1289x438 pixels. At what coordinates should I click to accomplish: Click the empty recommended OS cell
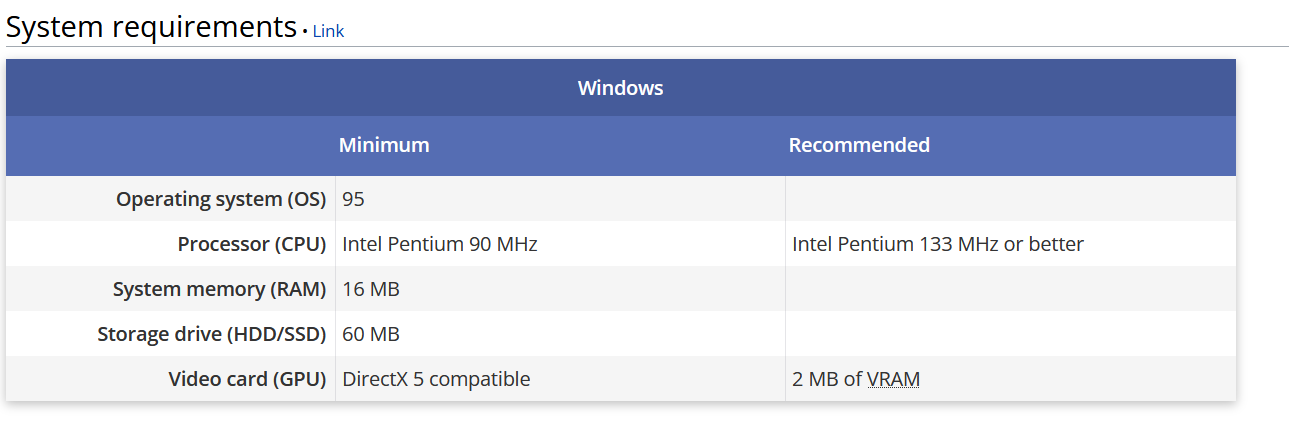pos(1010,199)
